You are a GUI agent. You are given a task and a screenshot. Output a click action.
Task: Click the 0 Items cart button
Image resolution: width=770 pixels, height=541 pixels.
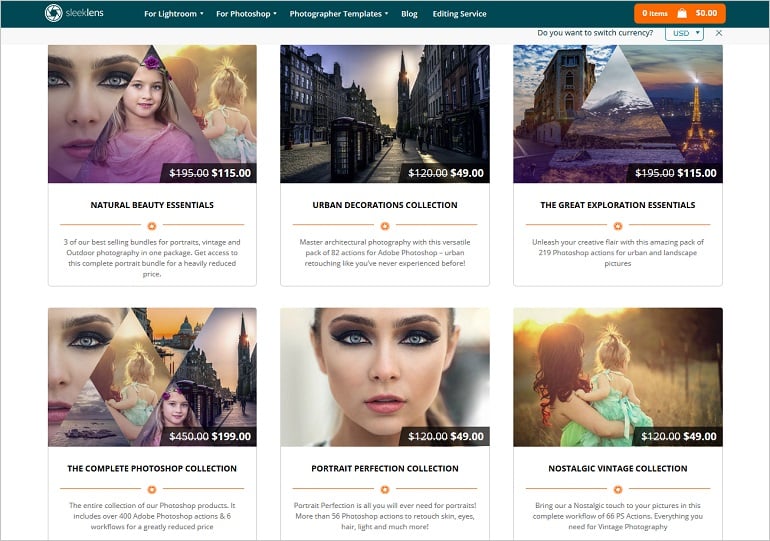pos(680,13)
